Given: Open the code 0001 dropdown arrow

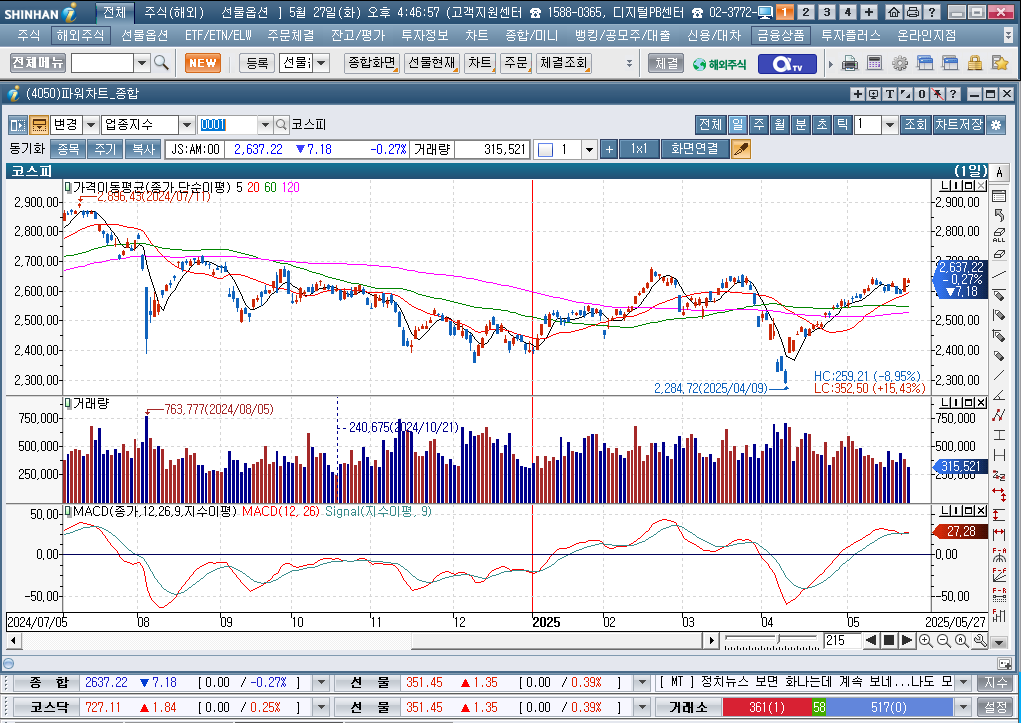Looking at the screenshot, I should (x=264, y=124).
